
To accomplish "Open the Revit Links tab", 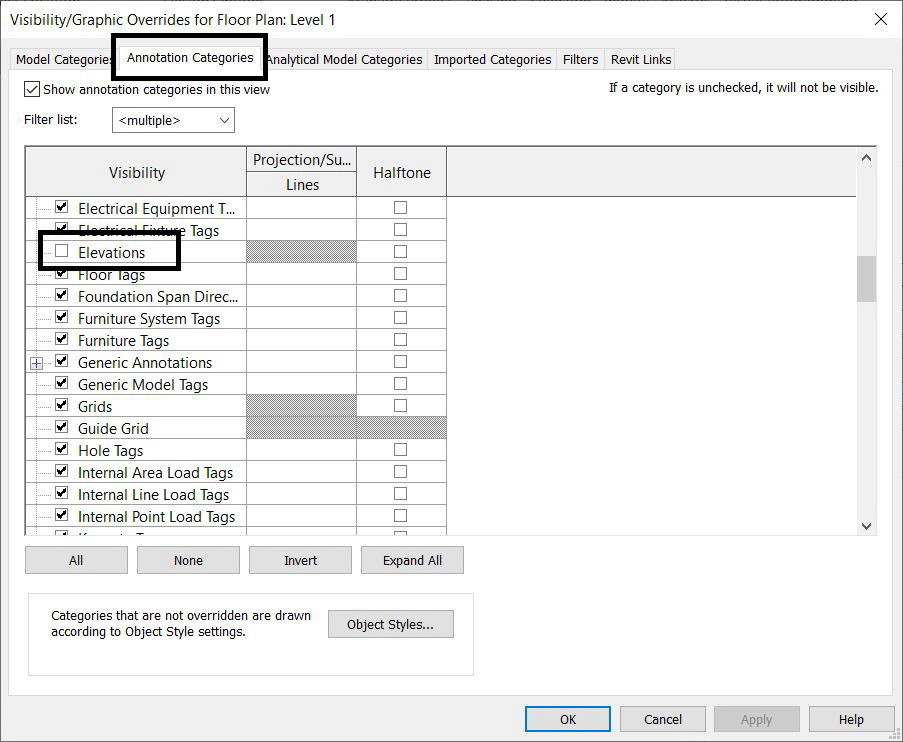I will [x=641, y=59].
